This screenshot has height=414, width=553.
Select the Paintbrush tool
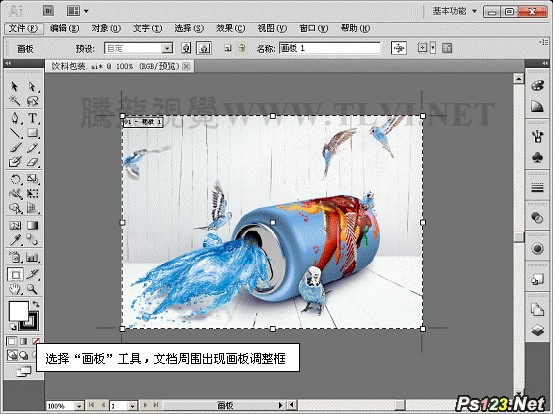point(15,147)
